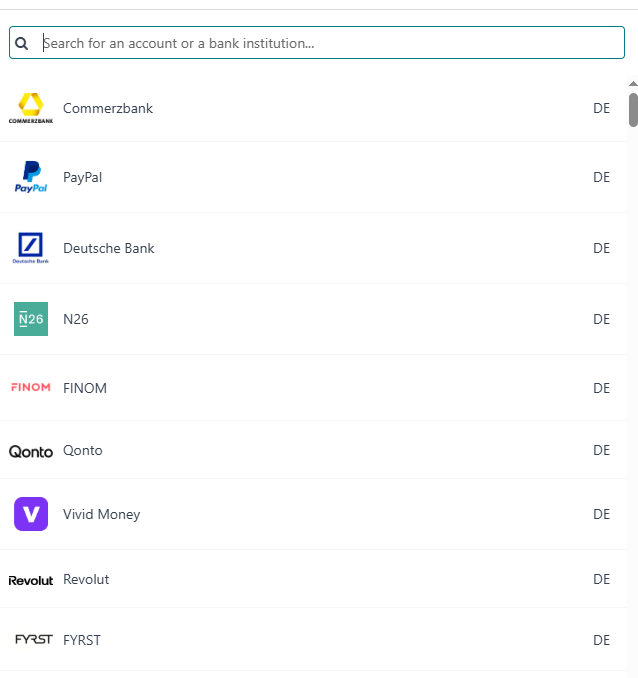The height and width of the screenshot is (678, 638).
Task: Click the FYRST logo icon
Action: point(31,640)
